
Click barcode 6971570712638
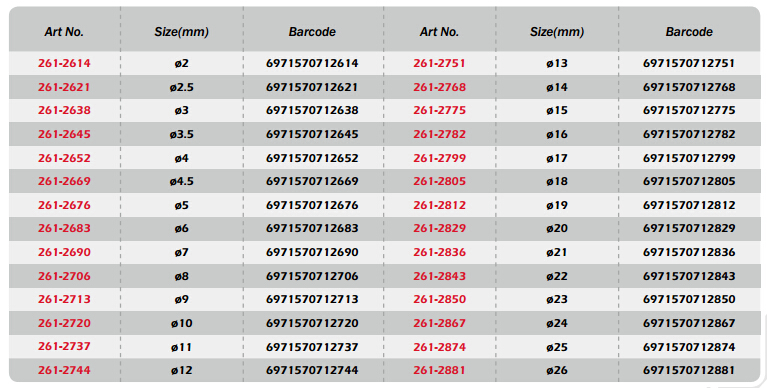tap(312, 110)
